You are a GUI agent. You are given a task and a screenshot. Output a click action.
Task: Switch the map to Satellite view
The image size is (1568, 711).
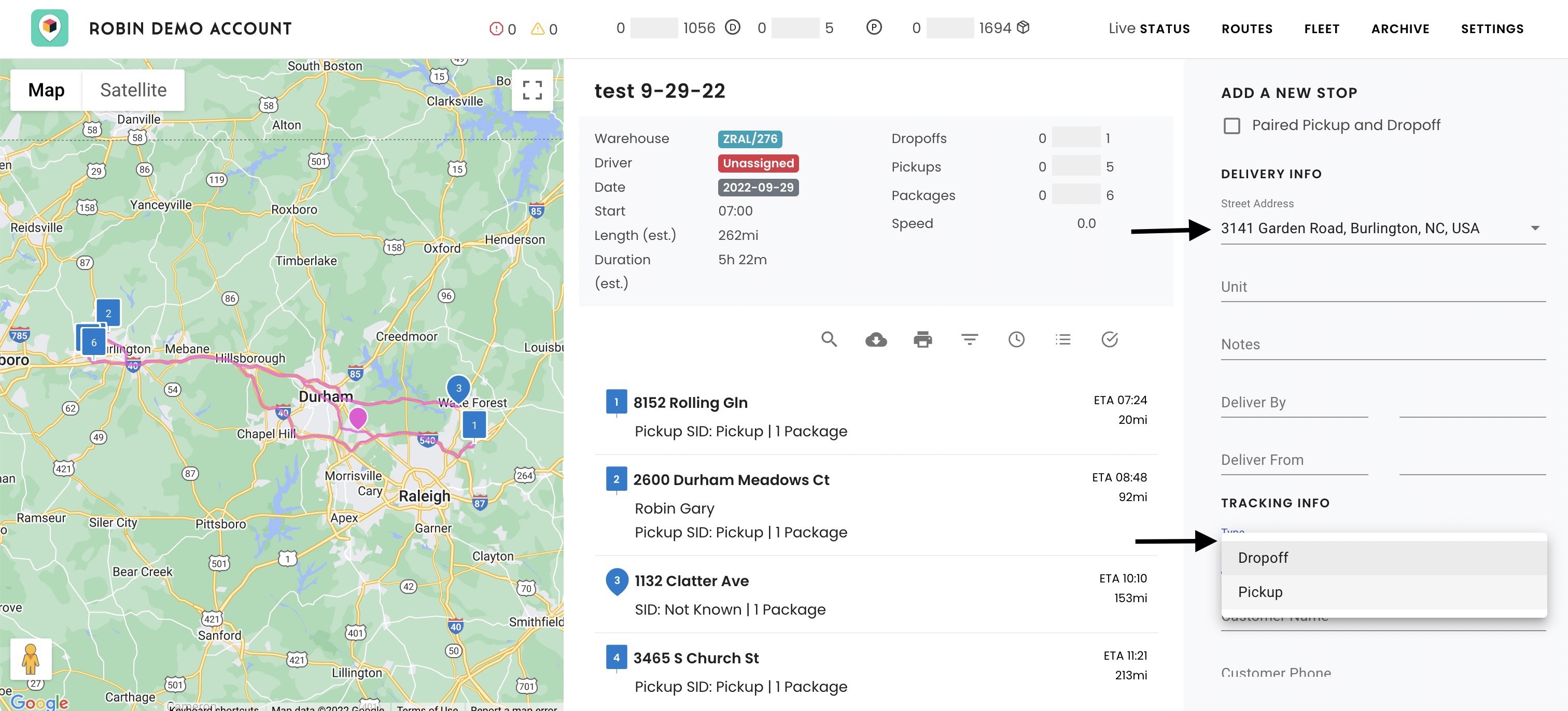133,90
